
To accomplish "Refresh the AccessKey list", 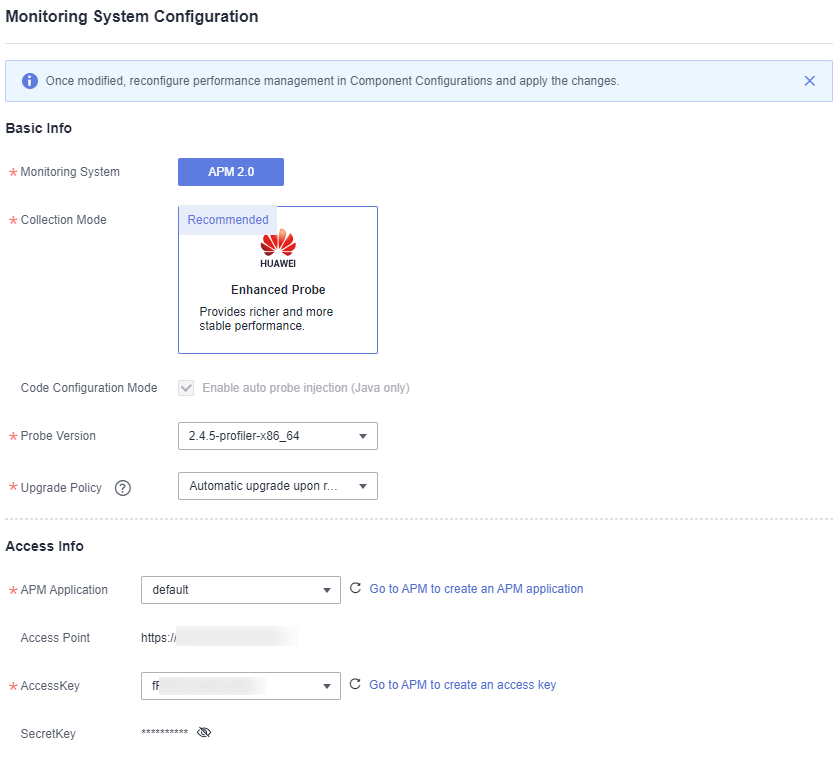I will (x=355, y=685).
